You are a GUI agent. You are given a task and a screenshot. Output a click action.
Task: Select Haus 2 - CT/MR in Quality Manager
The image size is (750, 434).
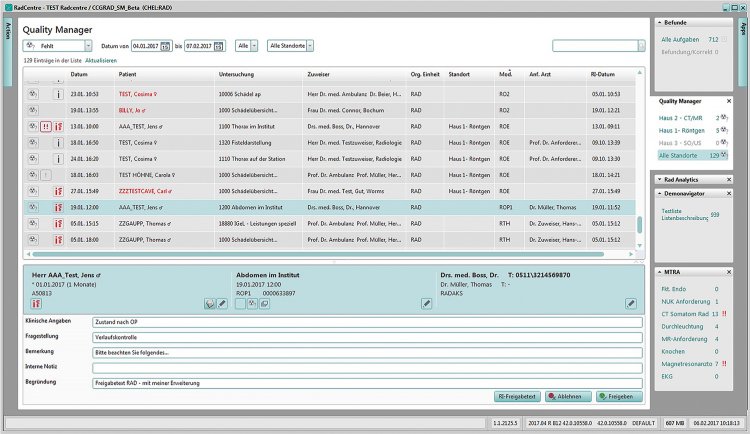pos(680,118)
